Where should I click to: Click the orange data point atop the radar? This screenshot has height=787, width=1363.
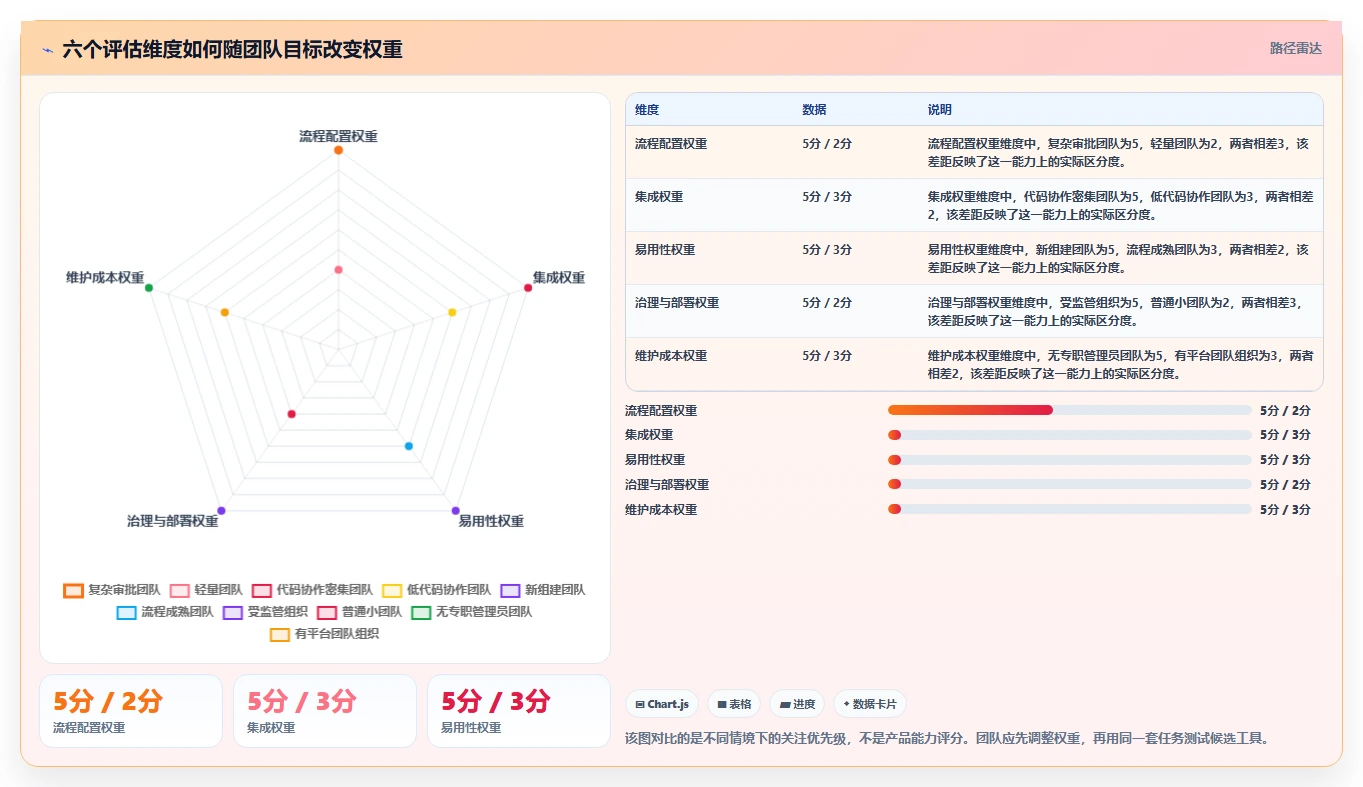338,150
